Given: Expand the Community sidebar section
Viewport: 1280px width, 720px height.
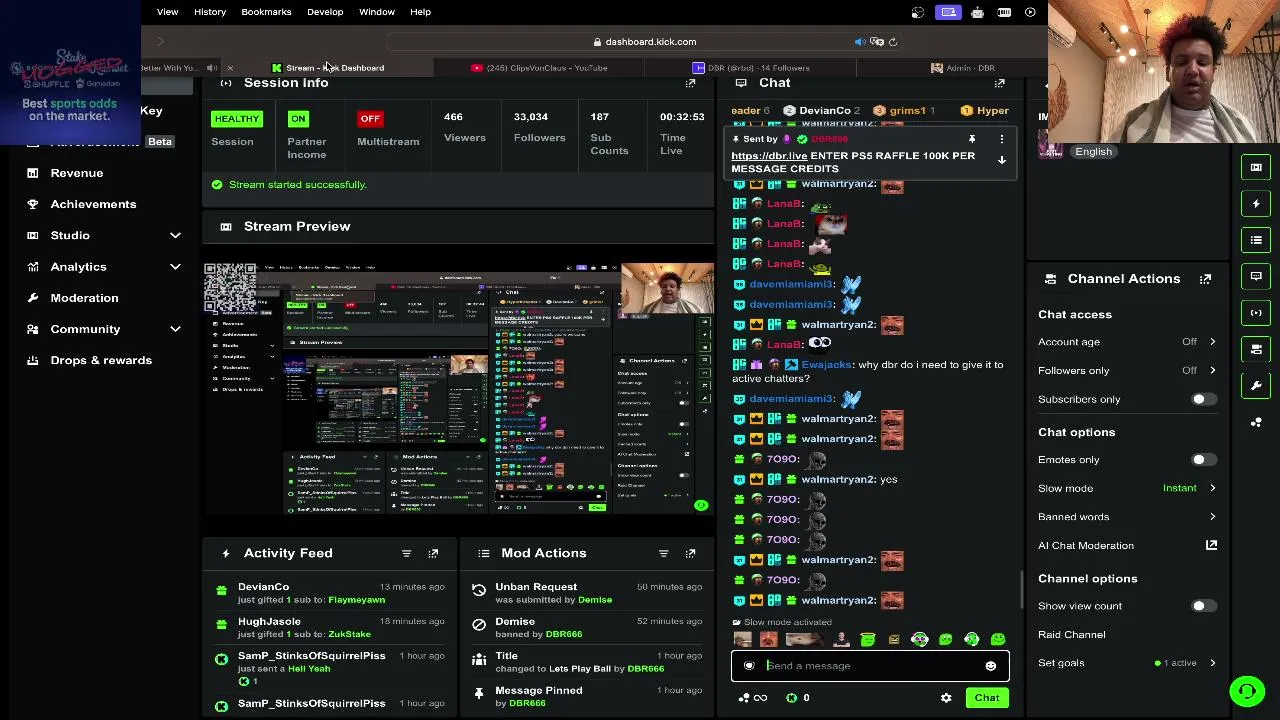Looking at the screenshot, I should tap(175, 329).
